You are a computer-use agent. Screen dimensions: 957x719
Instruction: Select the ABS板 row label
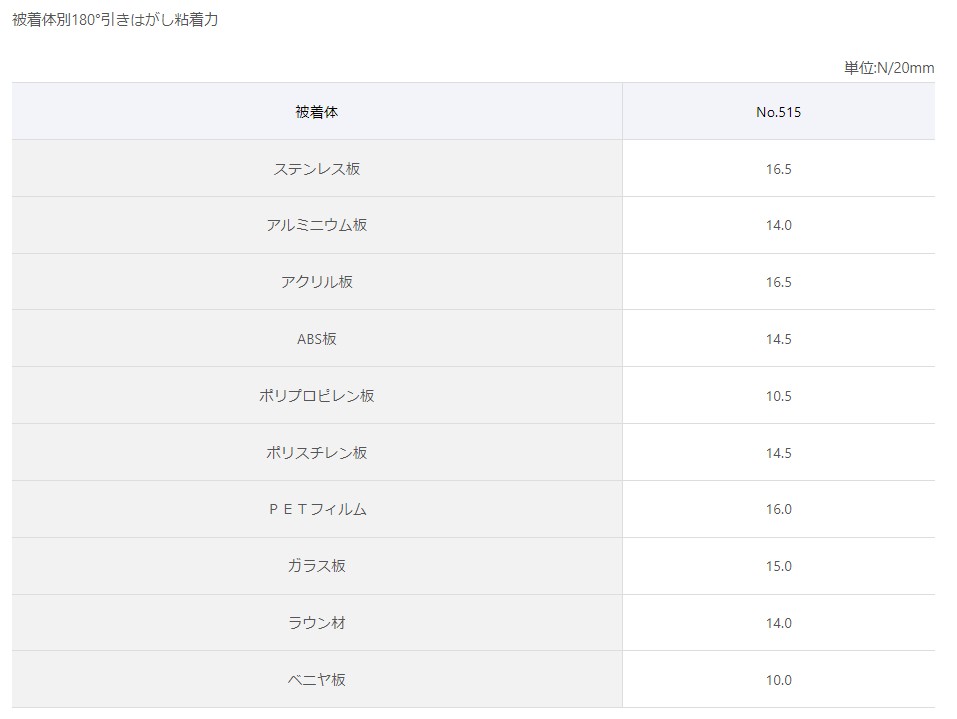pyautogui.click(x=317, y=339)
